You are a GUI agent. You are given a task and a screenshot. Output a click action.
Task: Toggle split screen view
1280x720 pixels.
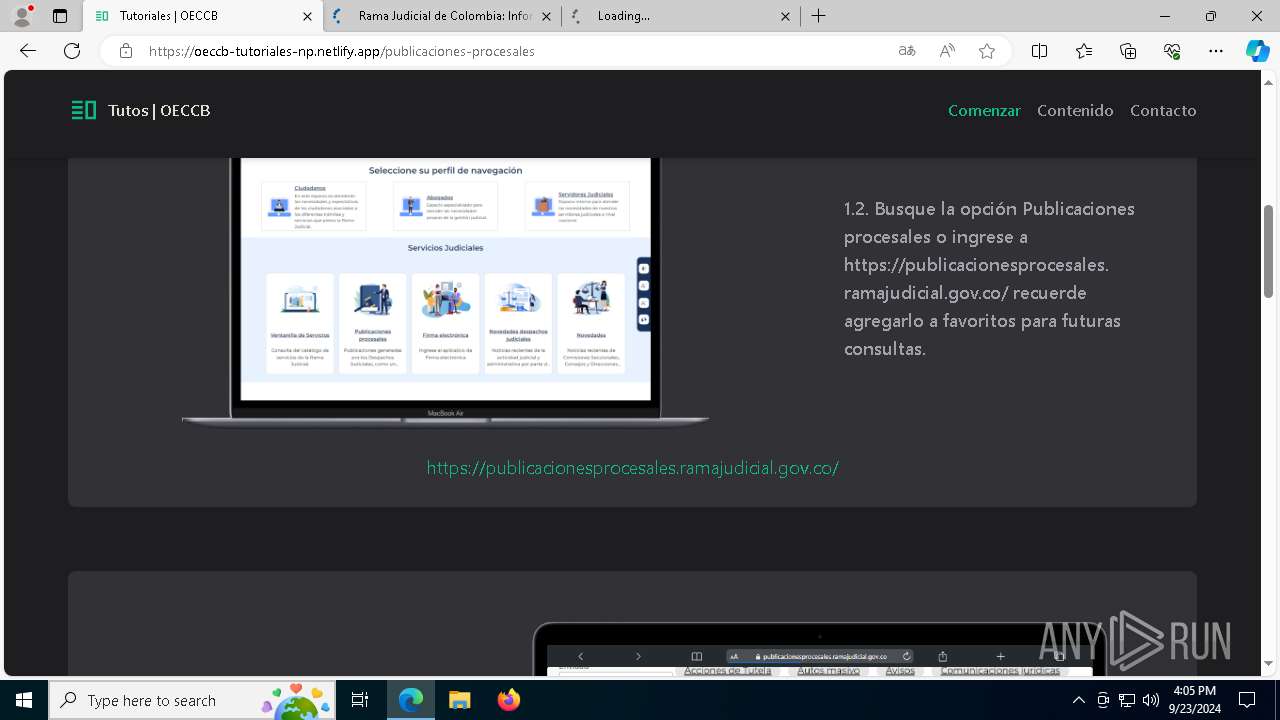[x=1039, y=51]
